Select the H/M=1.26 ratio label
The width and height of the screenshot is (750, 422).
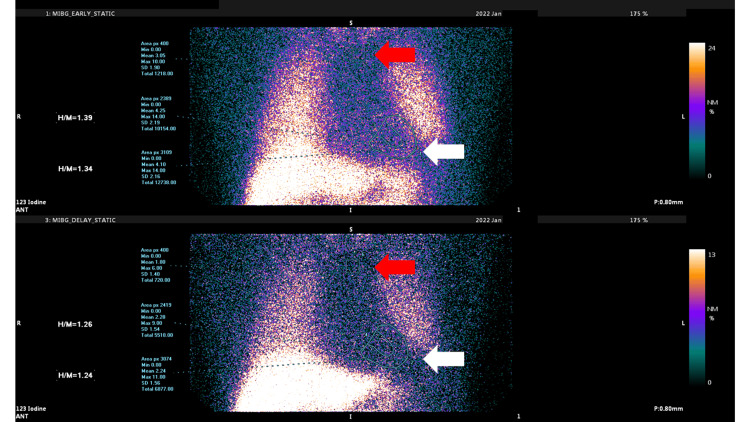75,324
